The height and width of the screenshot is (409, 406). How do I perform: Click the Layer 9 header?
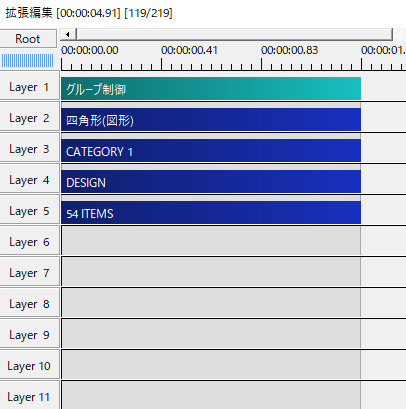(x=29, y=335)
